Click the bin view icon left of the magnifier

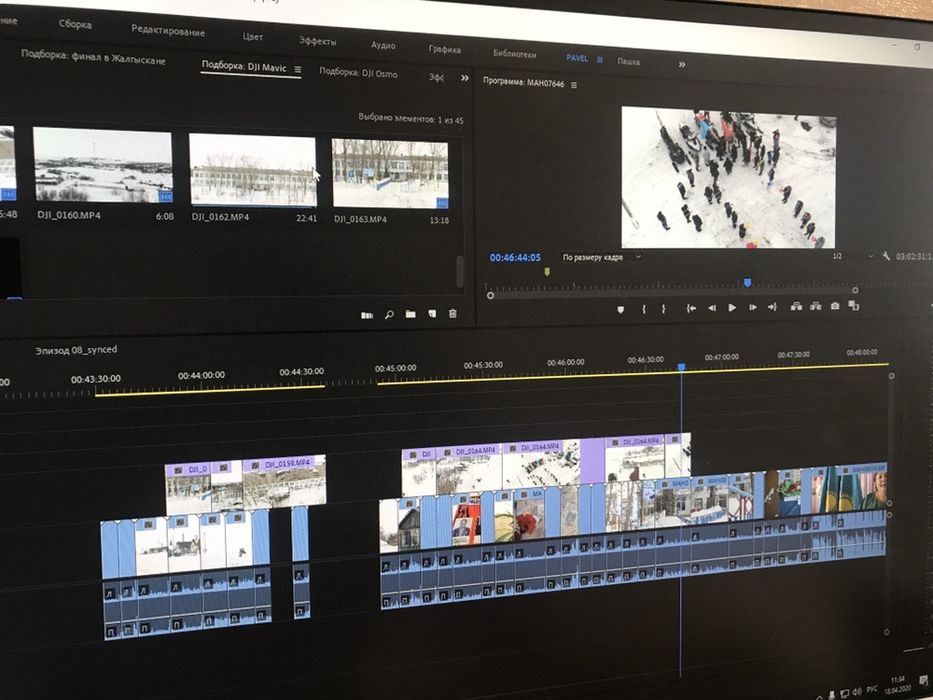pyautogui.click(x=367, y=315)
